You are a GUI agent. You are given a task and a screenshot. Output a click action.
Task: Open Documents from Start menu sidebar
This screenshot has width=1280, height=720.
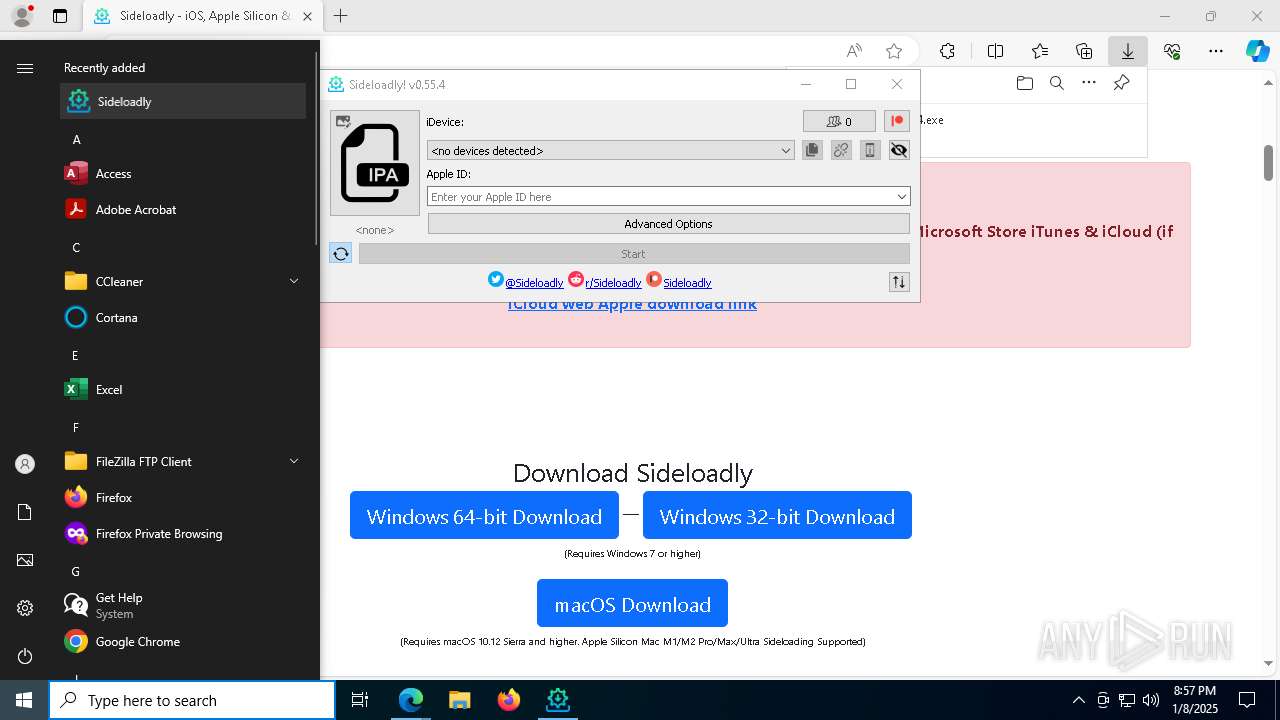(25, 512)
